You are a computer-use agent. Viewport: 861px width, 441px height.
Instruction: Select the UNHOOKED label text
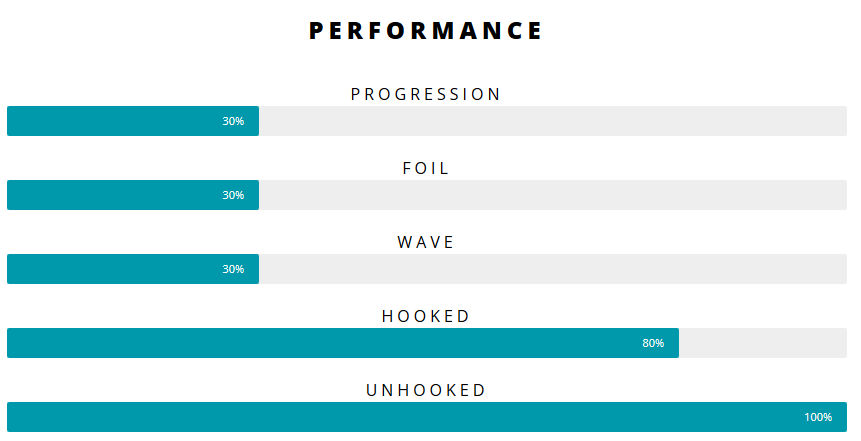click(x=426, y=390)
